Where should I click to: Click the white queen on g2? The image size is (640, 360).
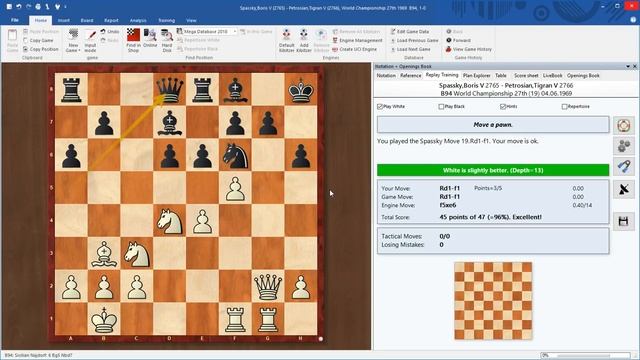pyautogui.click(x=268, y=287)
